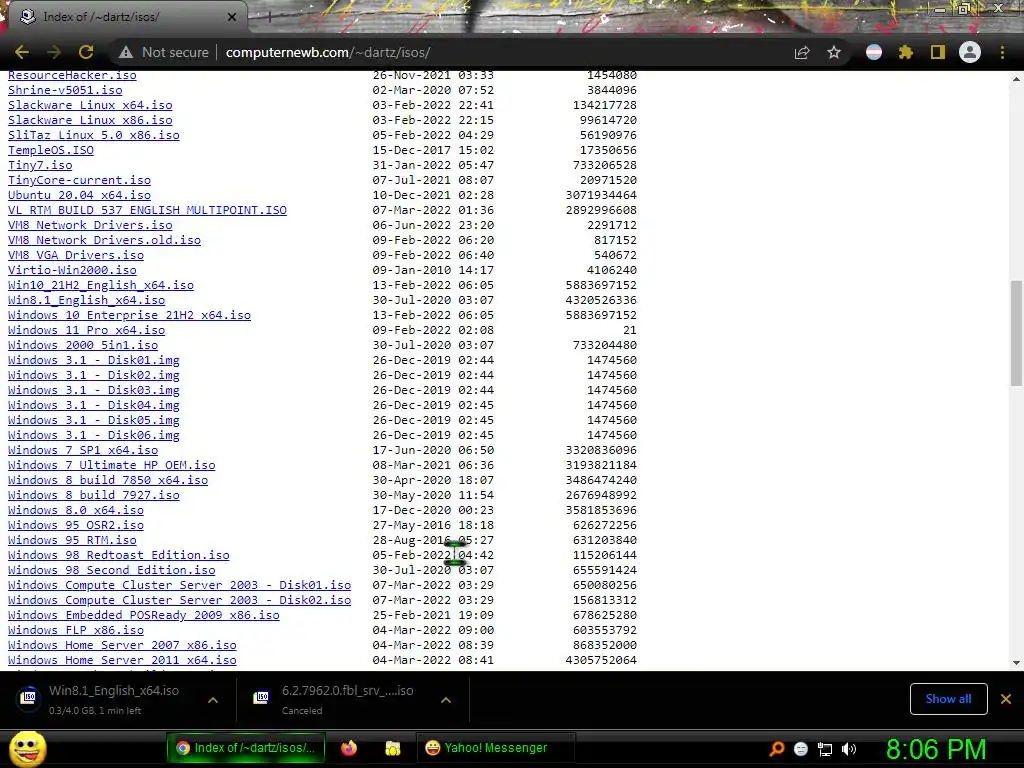The height and width of the screenshot is (768, 1024).
Task: Click size value 5883697152 for Win10_21H2 row
Action: pos(601,285)
